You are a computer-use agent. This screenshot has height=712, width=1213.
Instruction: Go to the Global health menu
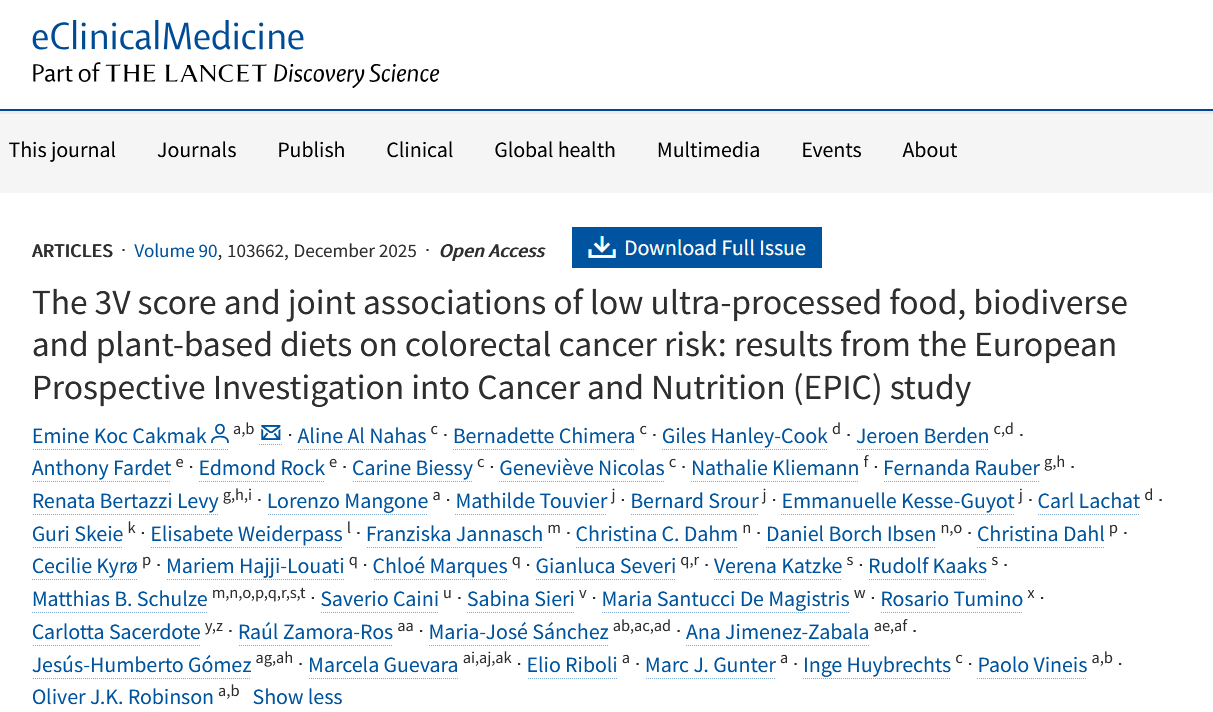tap(554, 150)
